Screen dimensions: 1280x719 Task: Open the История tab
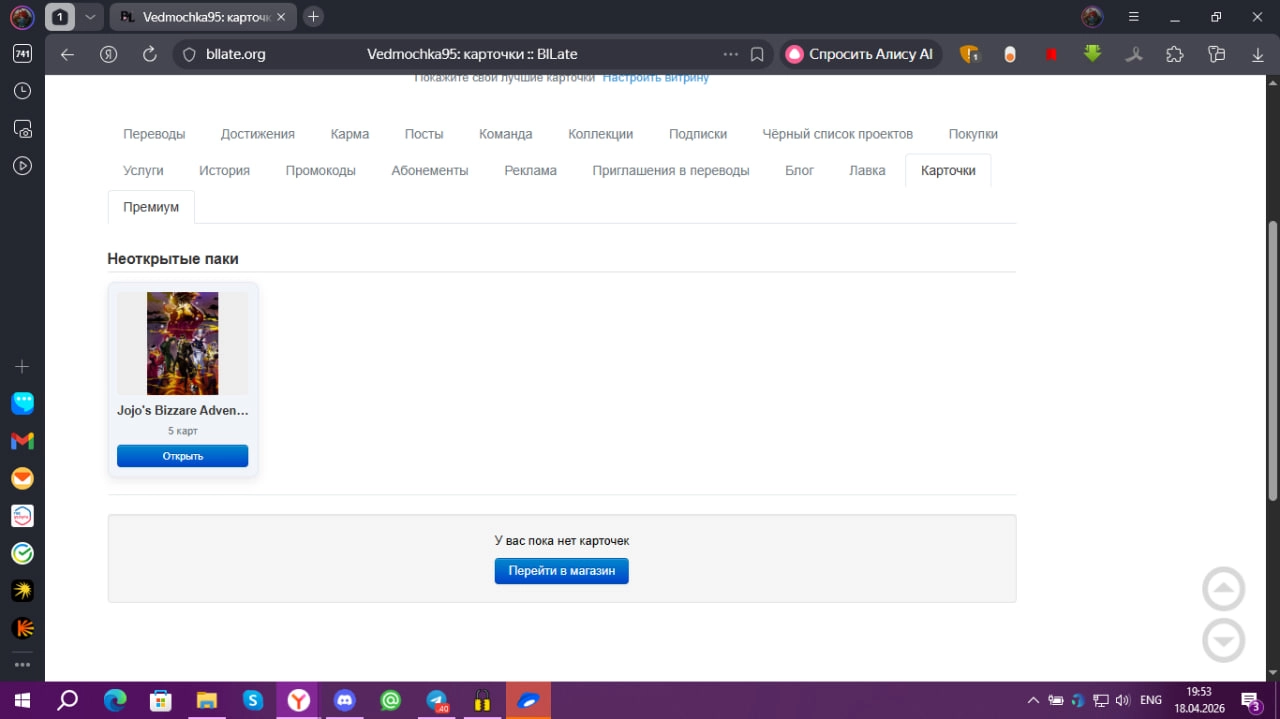224,171
